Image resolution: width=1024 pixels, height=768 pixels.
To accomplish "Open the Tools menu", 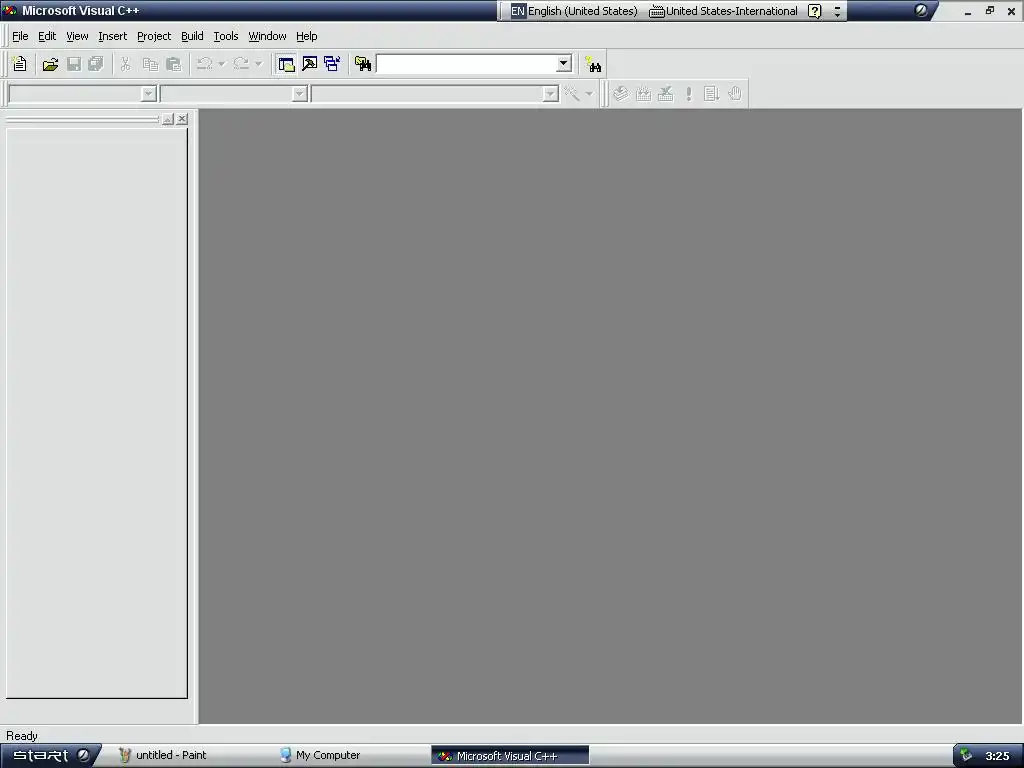I will tap(226, 36).
